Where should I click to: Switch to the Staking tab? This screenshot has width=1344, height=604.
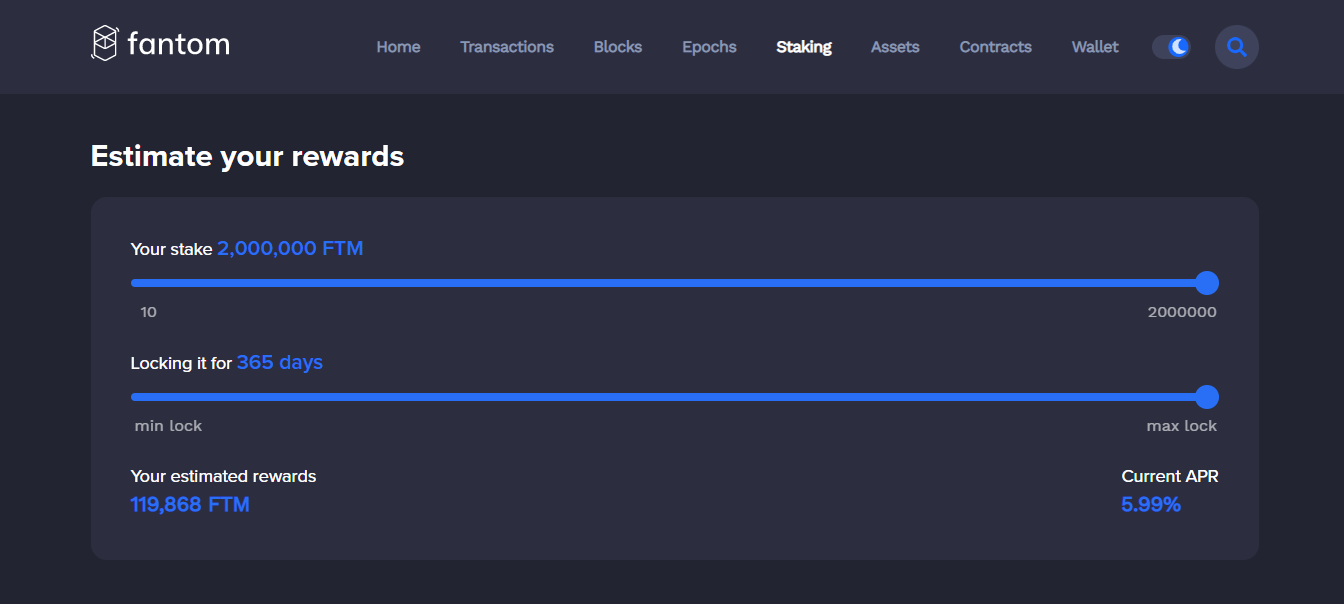803,46
